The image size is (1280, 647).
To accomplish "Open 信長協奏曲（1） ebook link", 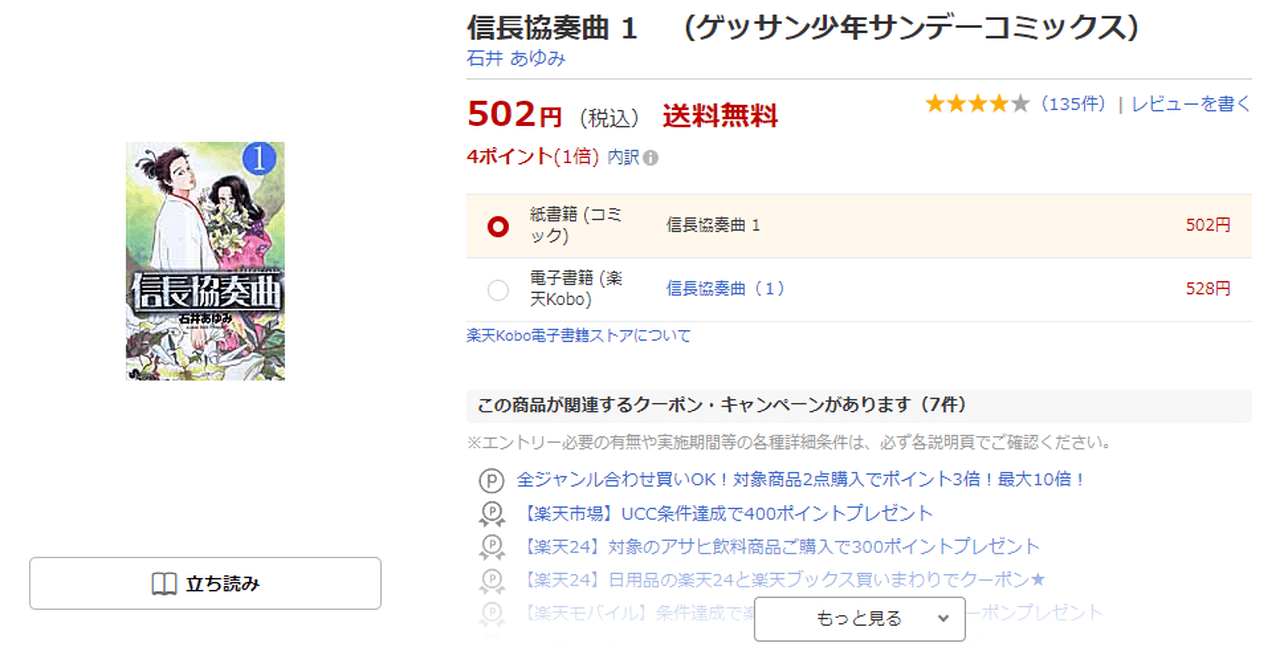I will [726, 289].
